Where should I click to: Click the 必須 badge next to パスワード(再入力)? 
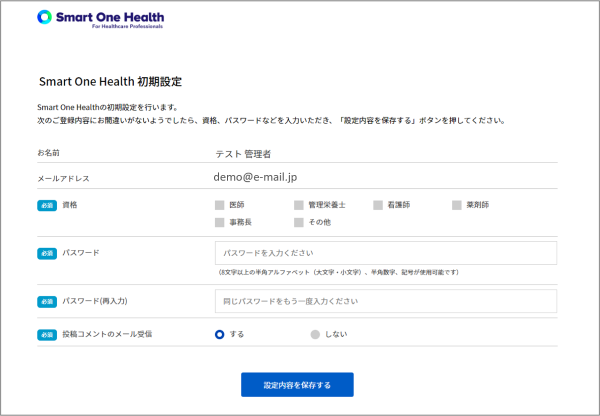pyautogui.click(x=47, y=302)
